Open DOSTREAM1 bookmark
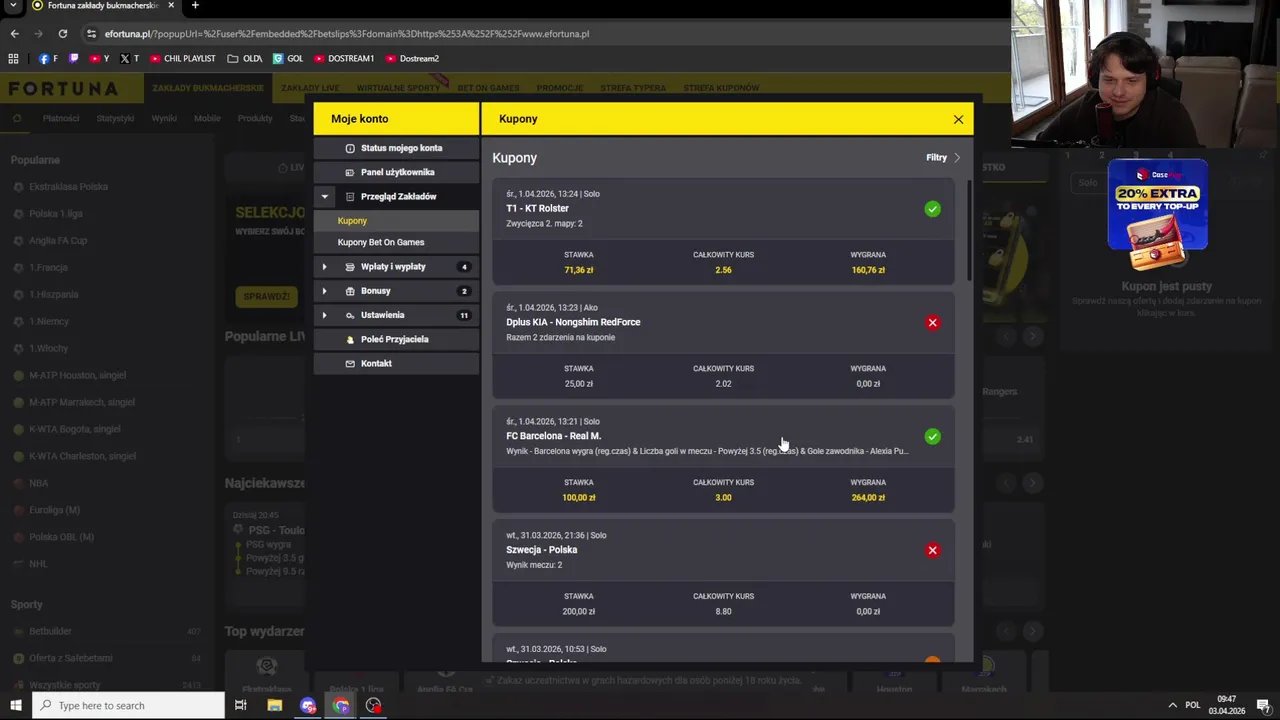The height and width of the screenshot is (720, 1280). click(343, 59)
